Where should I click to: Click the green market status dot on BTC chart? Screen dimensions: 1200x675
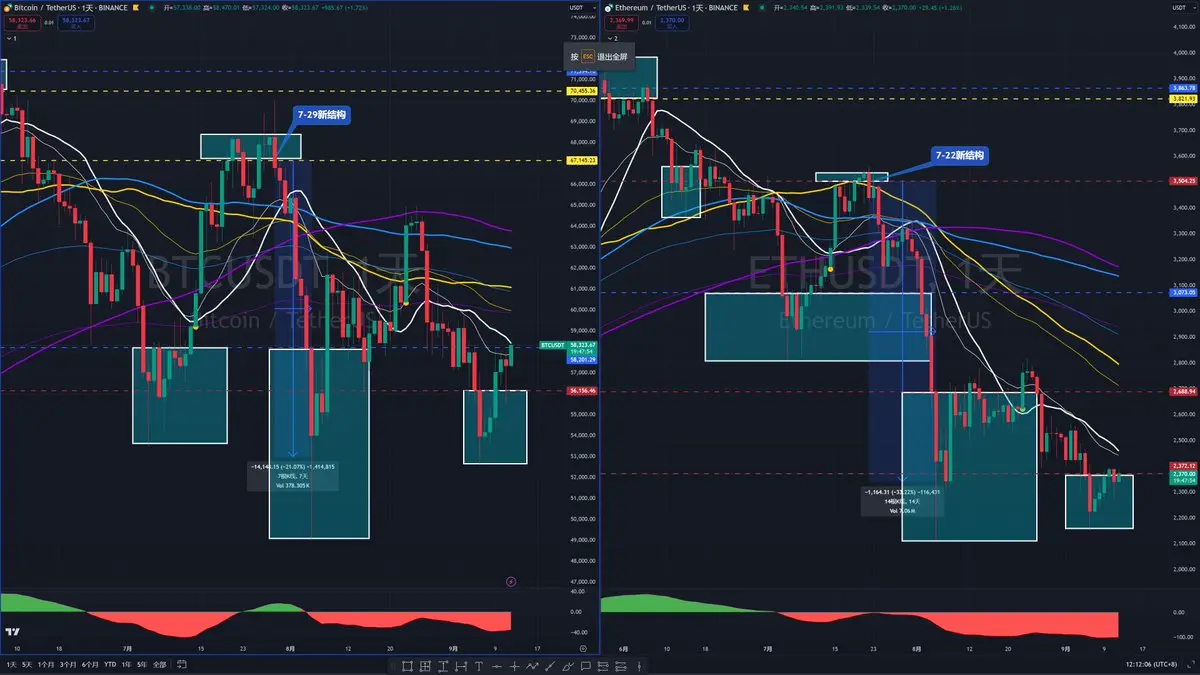[151, 8]
